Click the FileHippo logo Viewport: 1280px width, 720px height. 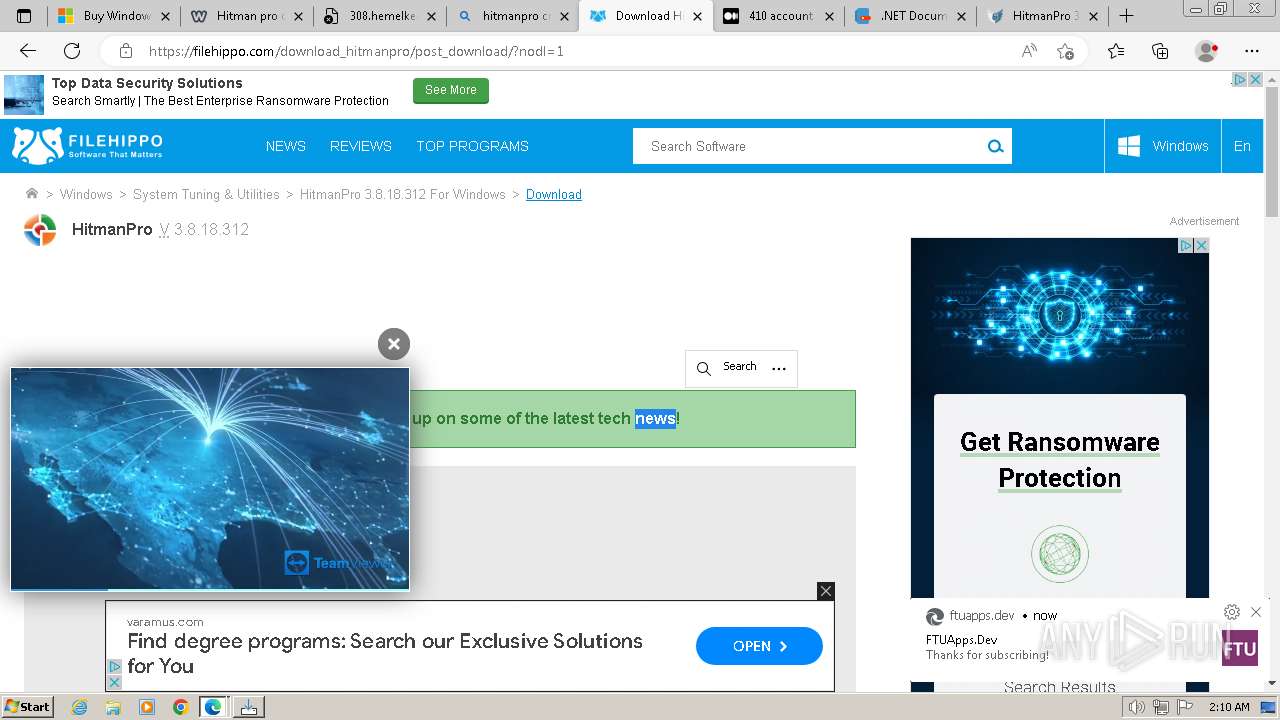point(87,145)
